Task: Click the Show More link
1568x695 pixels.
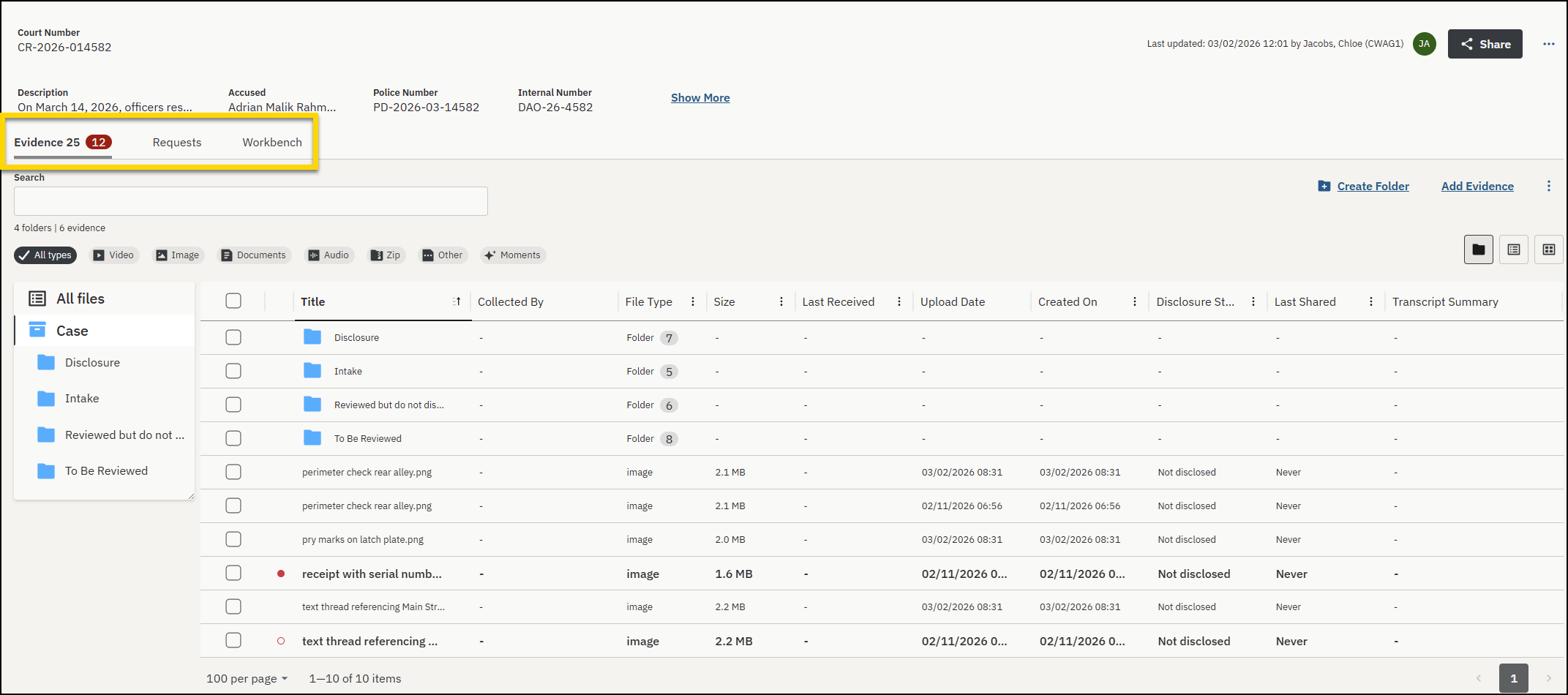Action: (x=699, y=97)
